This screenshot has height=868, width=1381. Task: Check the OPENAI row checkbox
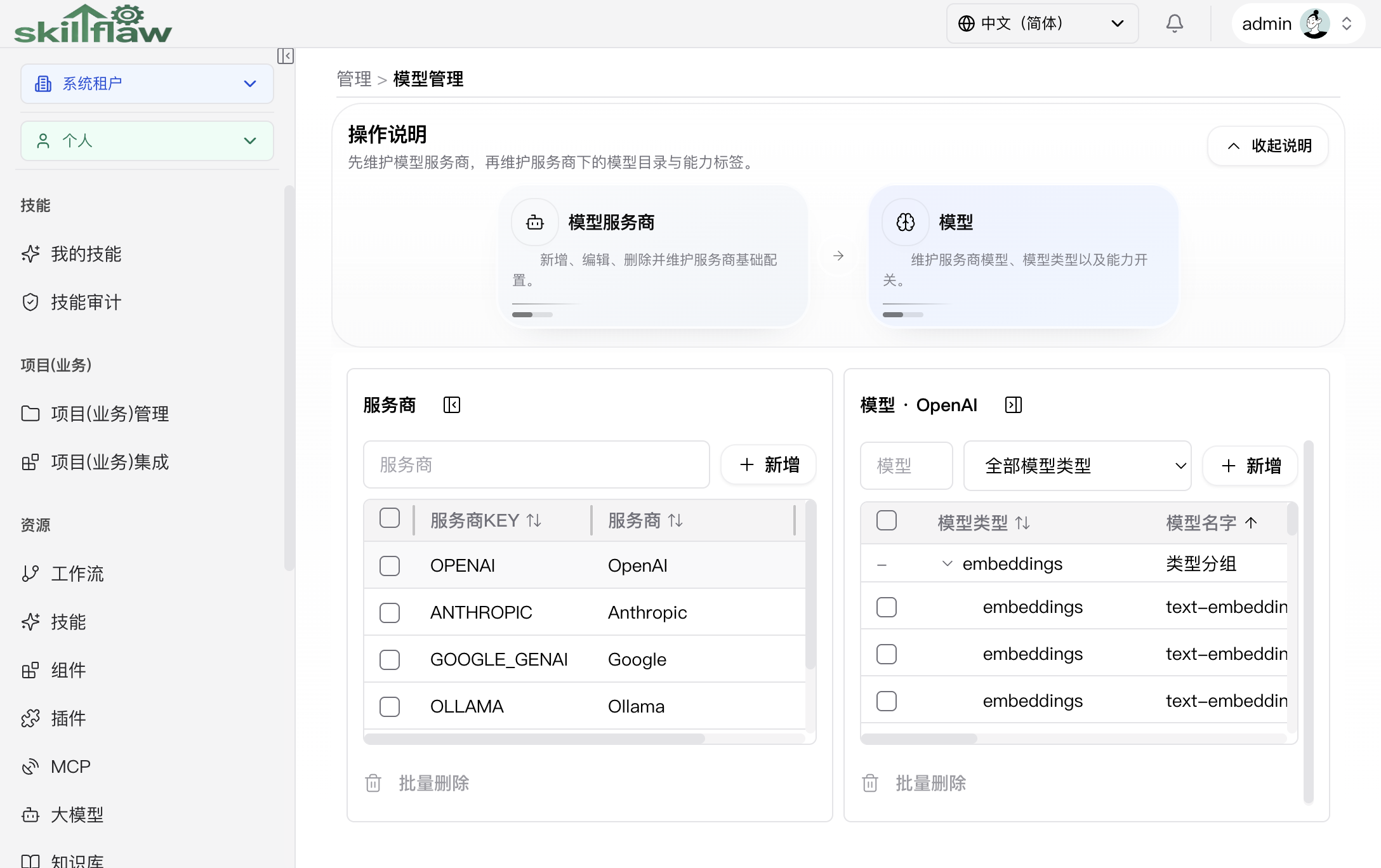tap(390, 565)
